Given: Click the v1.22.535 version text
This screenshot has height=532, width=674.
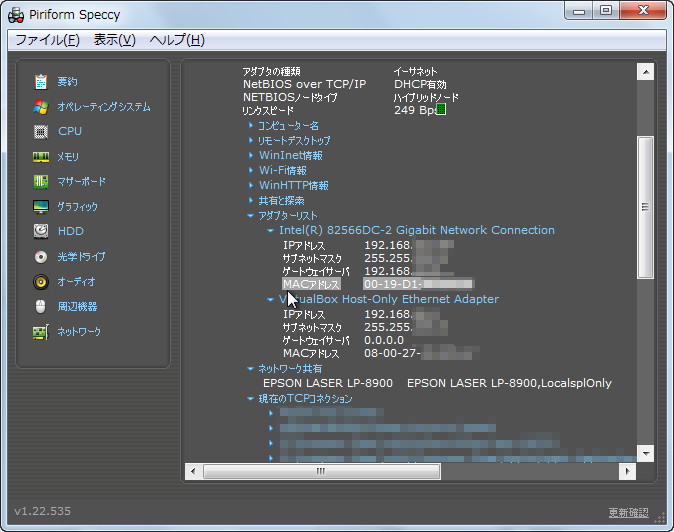Looking at the screenshot, I should [43, 511].
